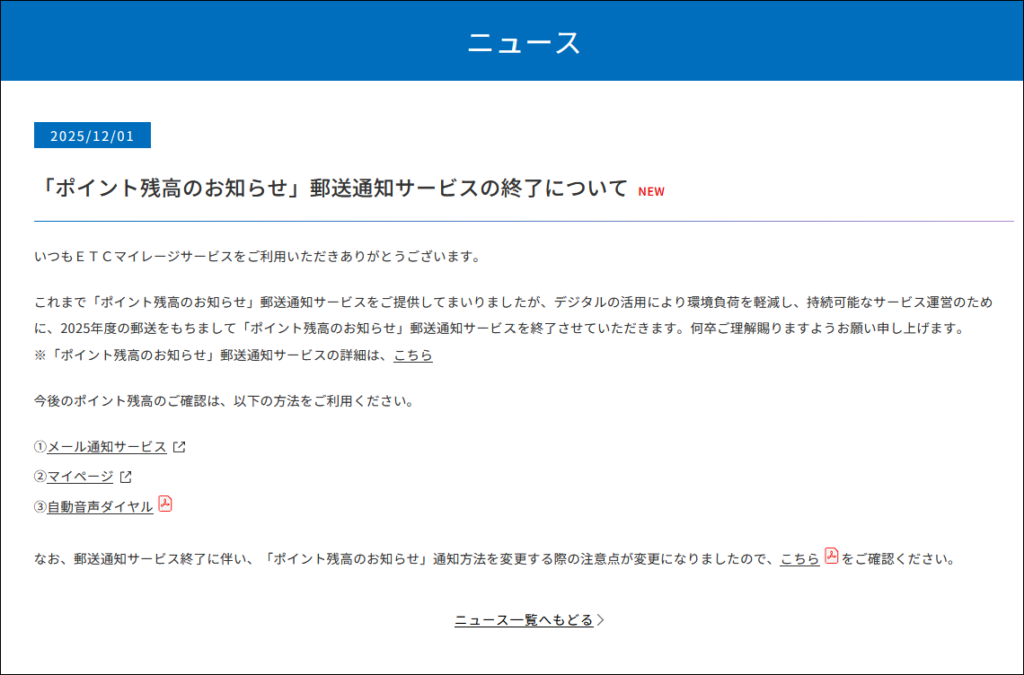1024x675 pixels.
Task: Click the external link icon beside マイページ
Action: pos(126,477)
